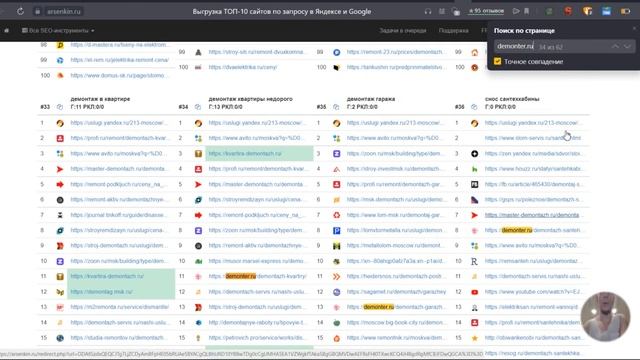This screenshot has width=640, height=360.
Task: Open demonter.ru highlighted link in column #35 row 13
Action: tap(396, 307)
